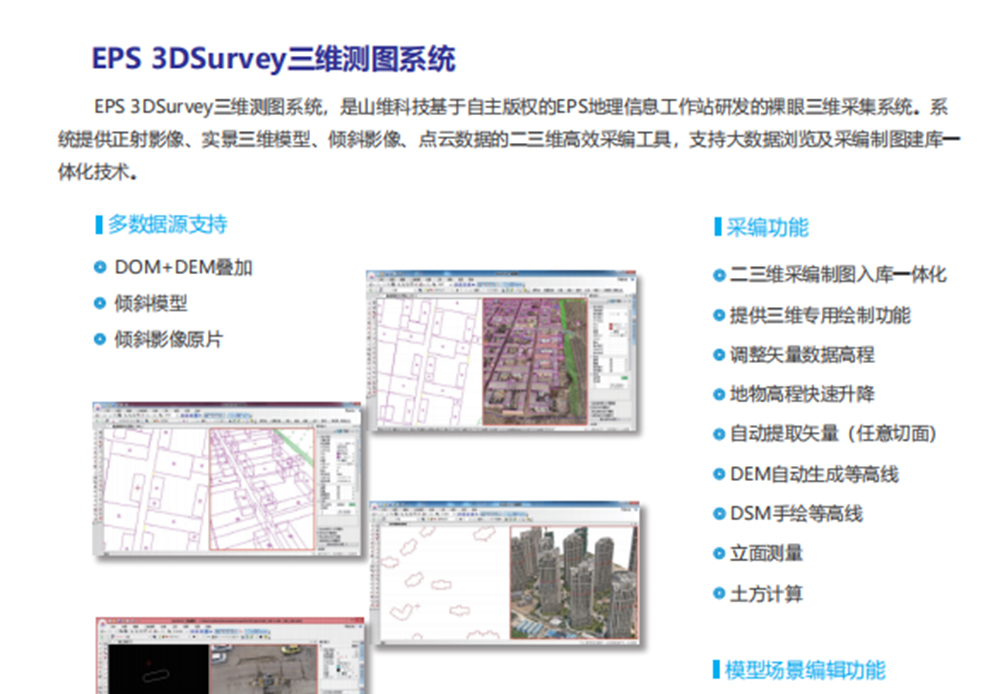Click '调整矢量数据高程' item
This screenshot has height=694, width=1000.
click(x=802, y=355)
